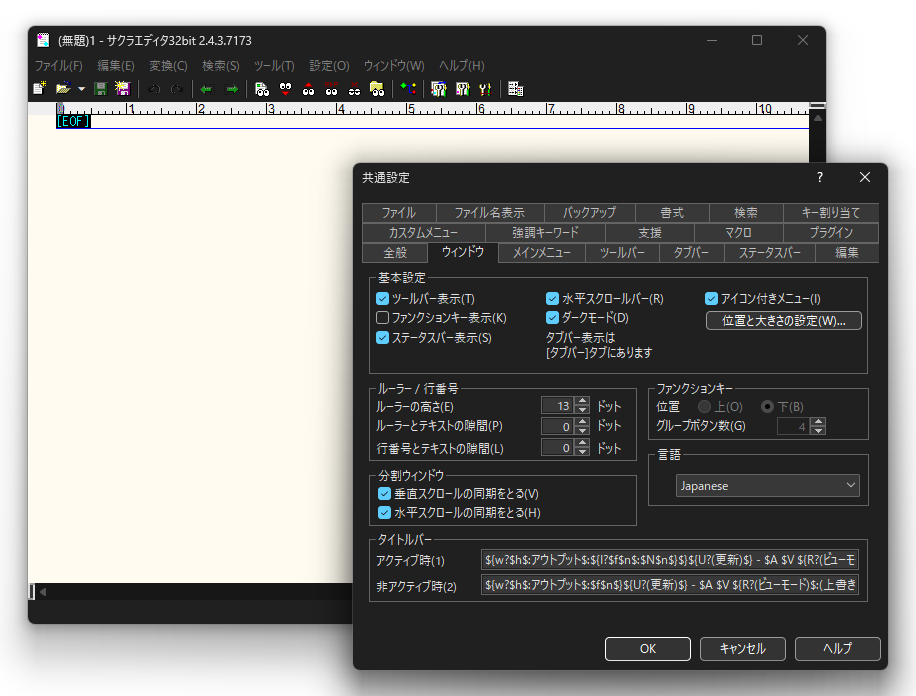This screenshot has width=916, height=696.
Task: Open the 言語 Japanese dropdown
Action: tap(768, 486)
